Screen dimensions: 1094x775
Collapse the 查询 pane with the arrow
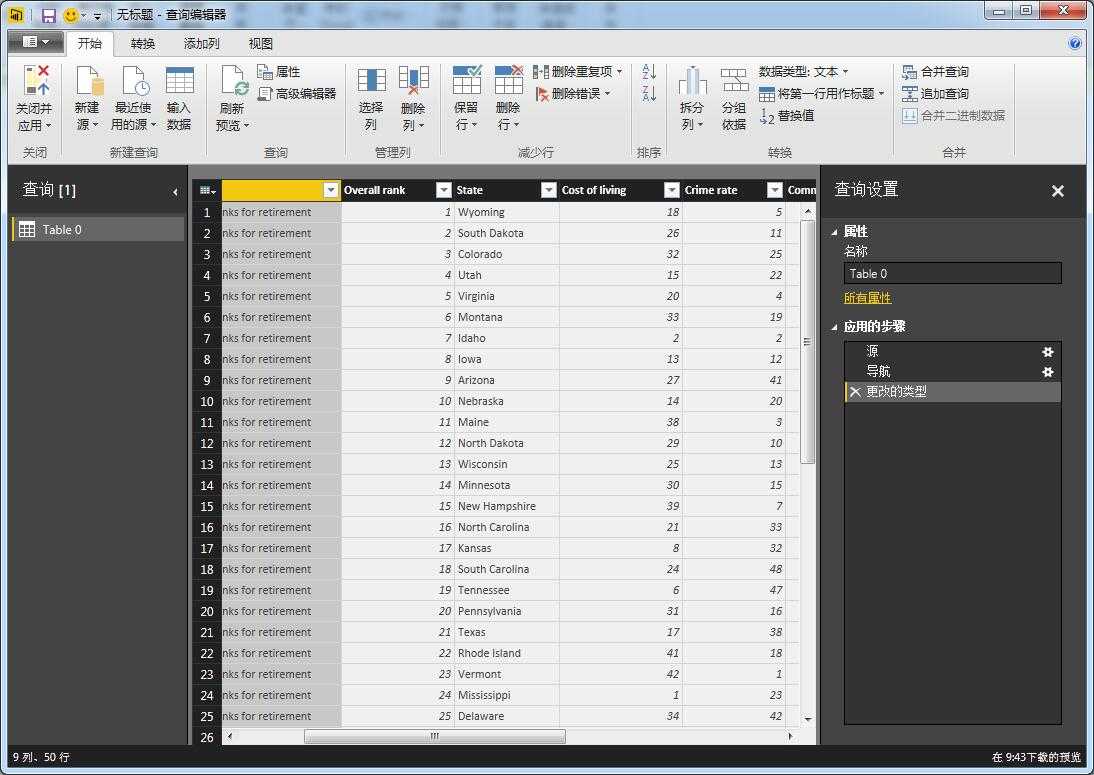point(175,192)
